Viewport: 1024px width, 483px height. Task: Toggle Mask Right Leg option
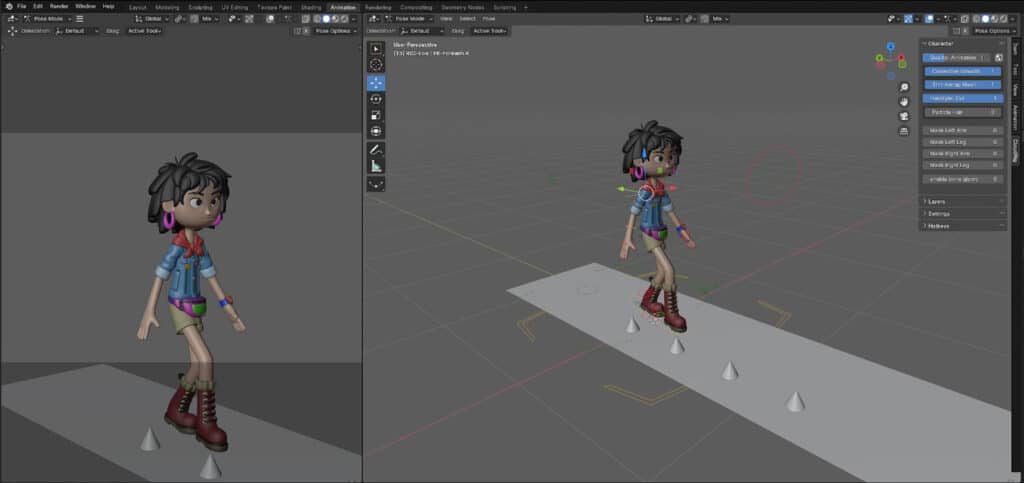963,165
